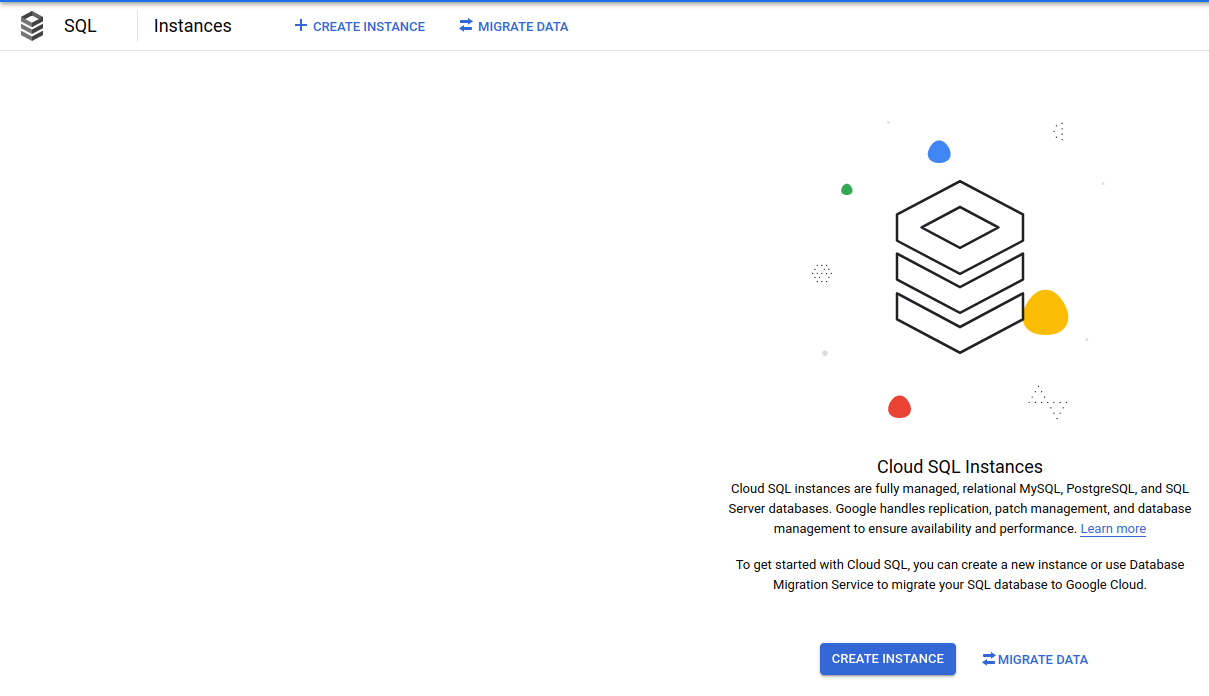
Task: Click MIGRATE DATA below the description text
Action: pos(1035,659)
